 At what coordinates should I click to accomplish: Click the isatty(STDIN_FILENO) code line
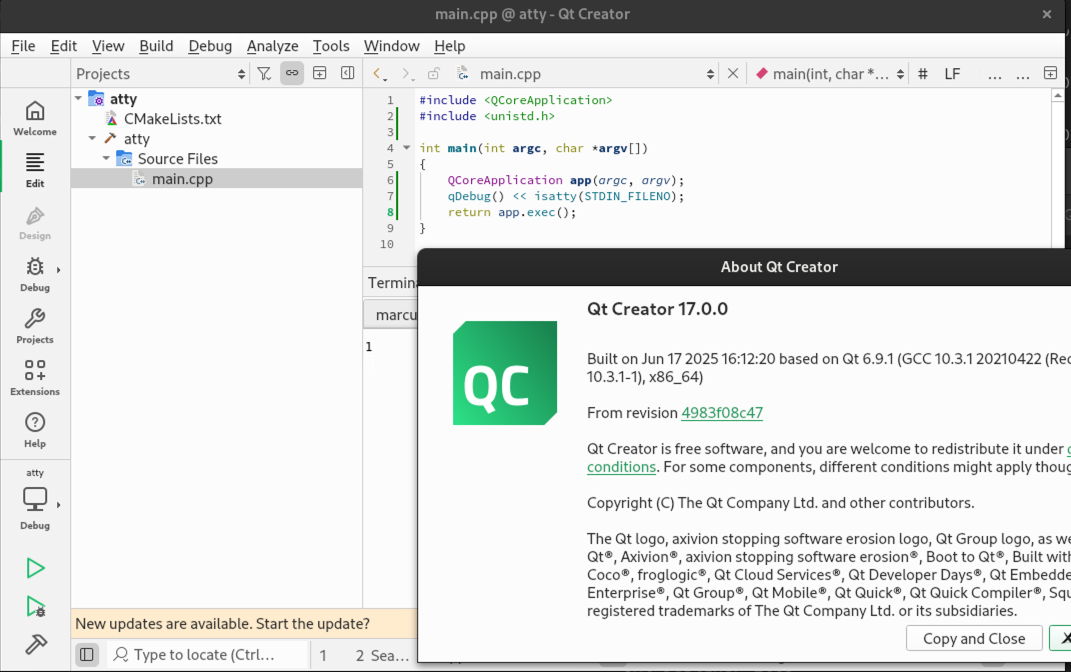pyautogui.click(x=566, y=196)
